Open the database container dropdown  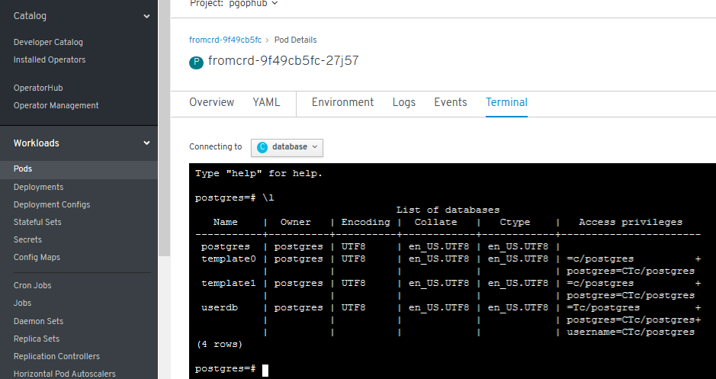click(287, 147)
